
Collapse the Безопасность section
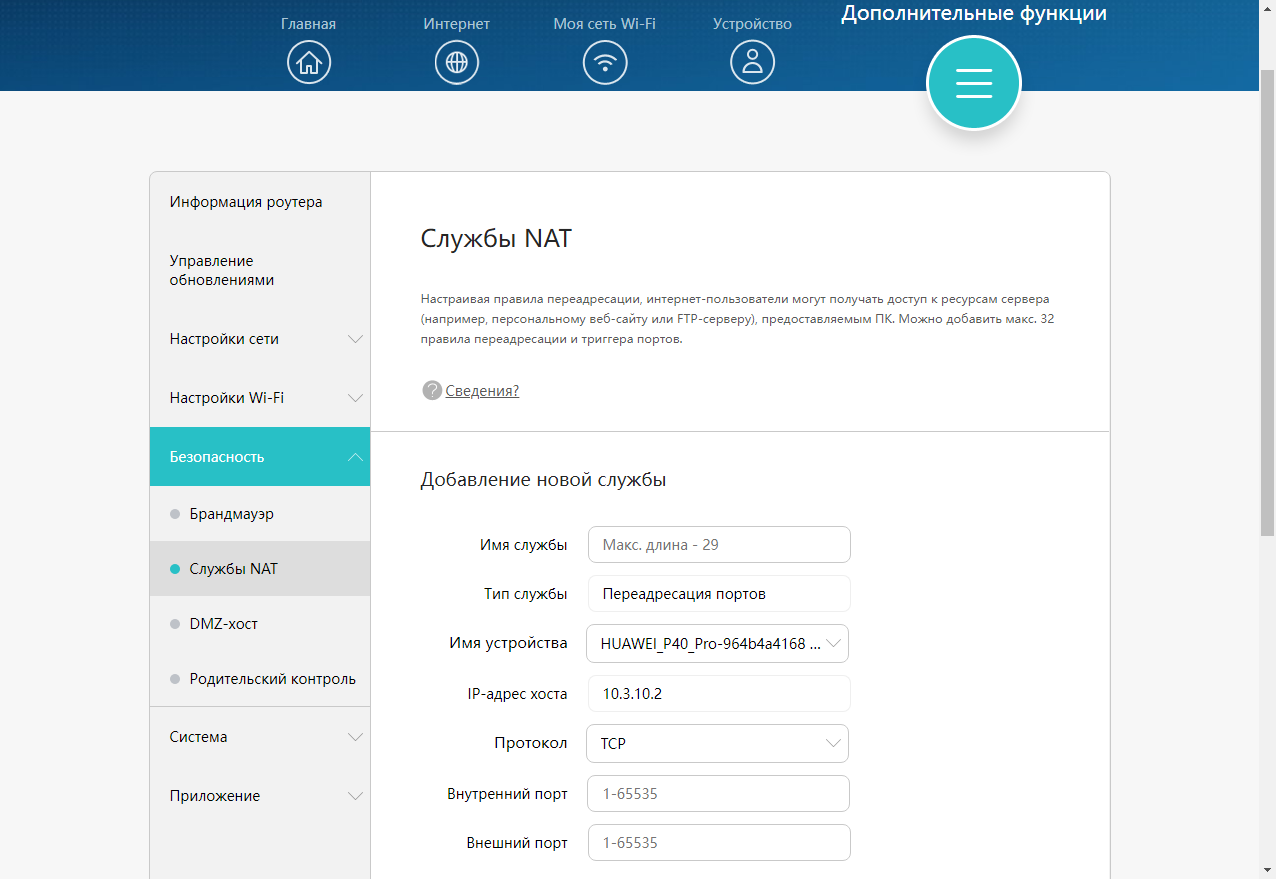point(260,457)
